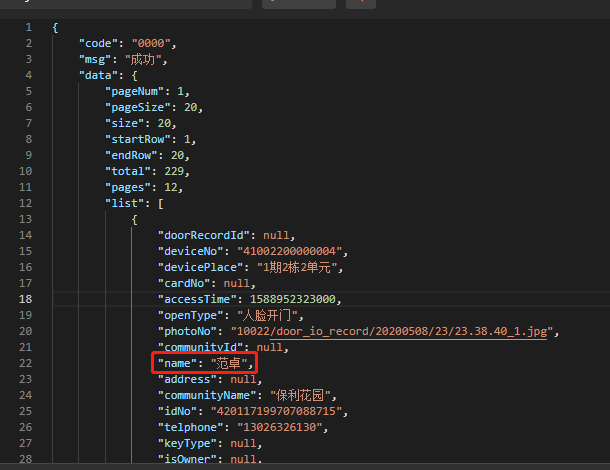Select the accessTime value 1588952323000
This screenshot has width=610, height=470.
293,299
